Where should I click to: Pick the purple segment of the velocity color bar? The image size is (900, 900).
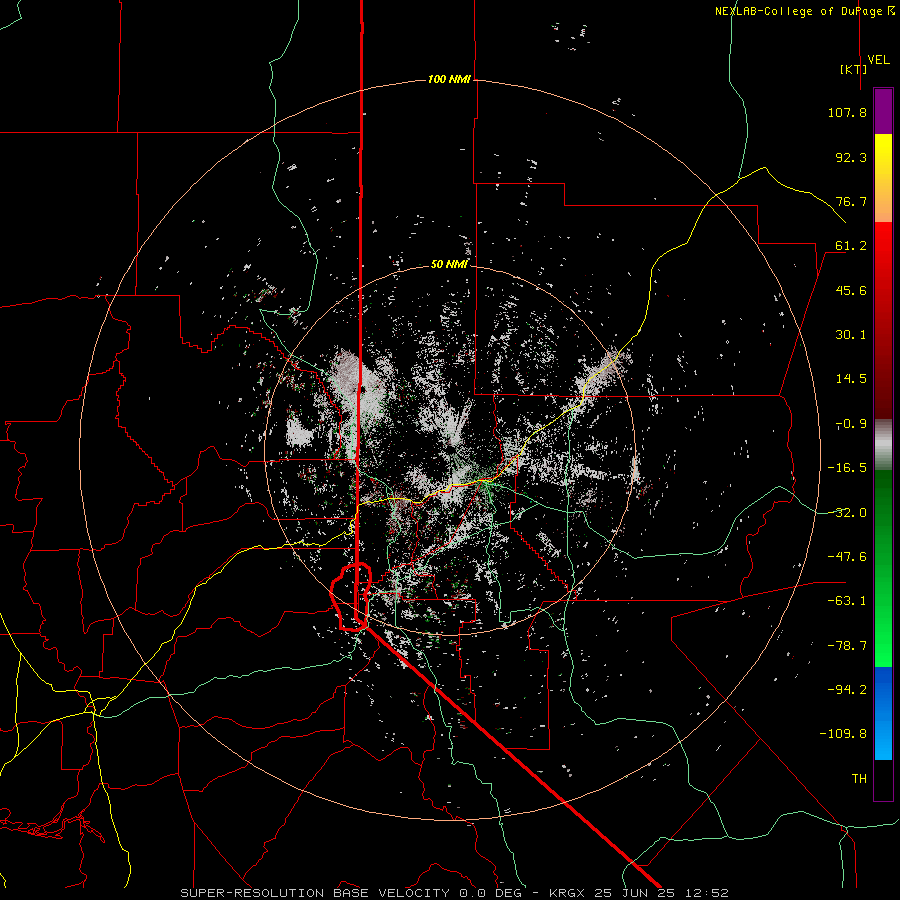[883, 111]
